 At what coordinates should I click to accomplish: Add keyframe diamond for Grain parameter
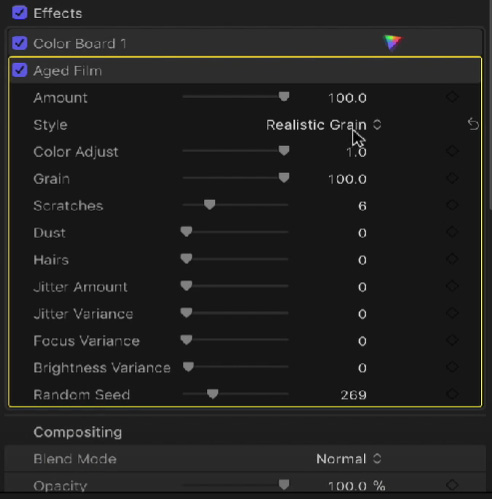[452, 178]
